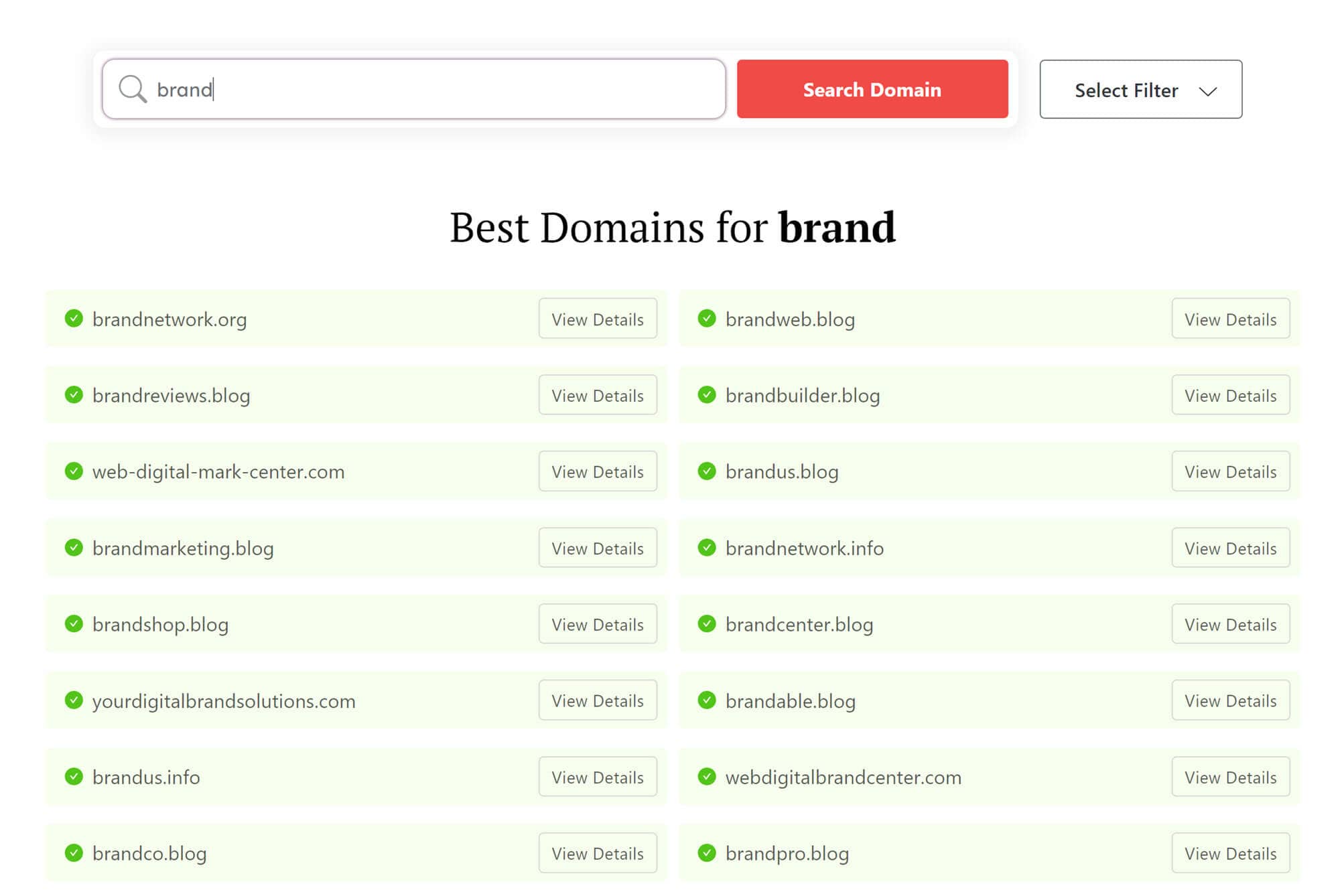Click availability icon for brandmarketing.blog

(73, 547)
